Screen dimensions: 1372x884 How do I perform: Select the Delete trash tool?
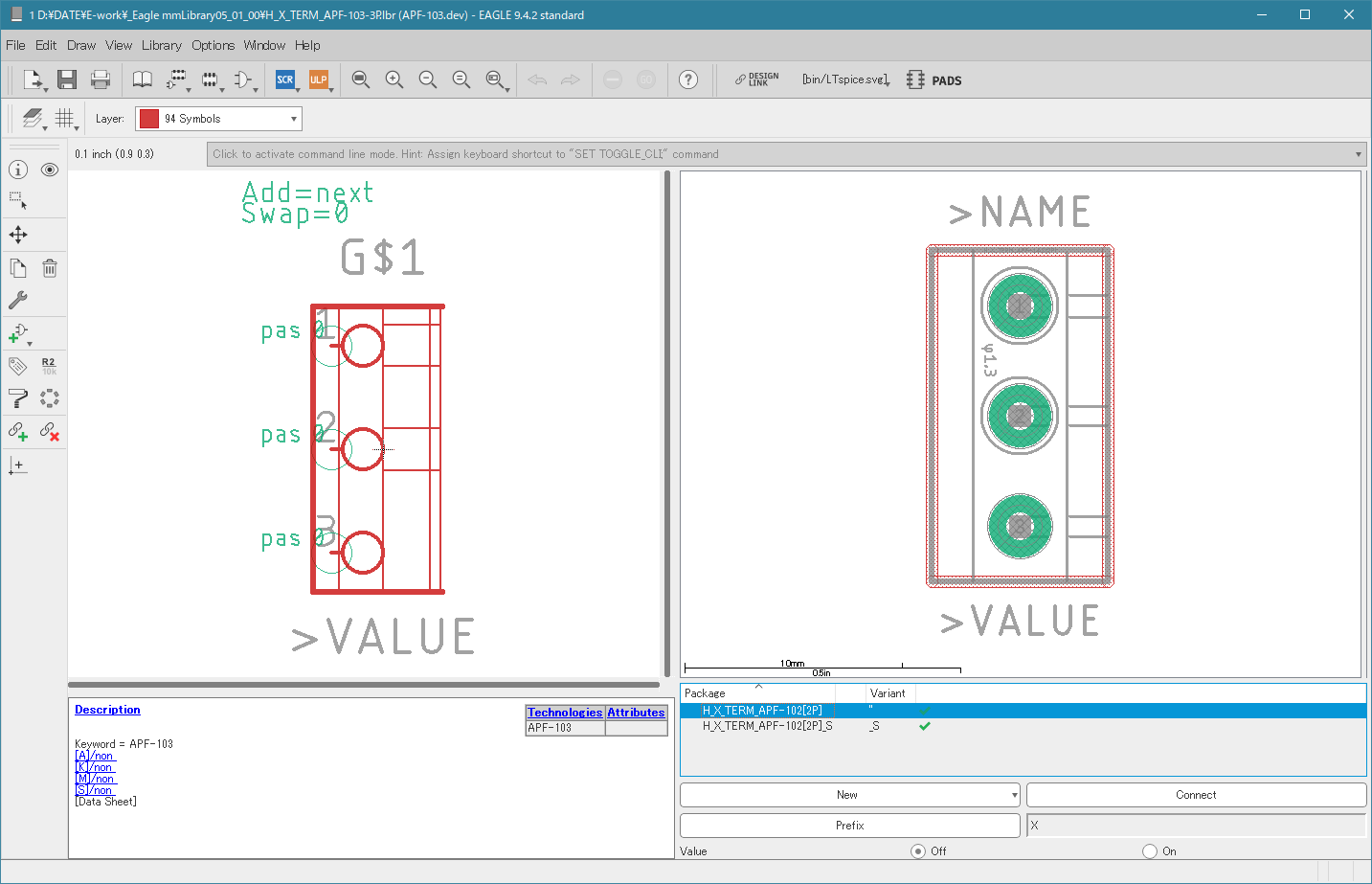coord(50,268)
